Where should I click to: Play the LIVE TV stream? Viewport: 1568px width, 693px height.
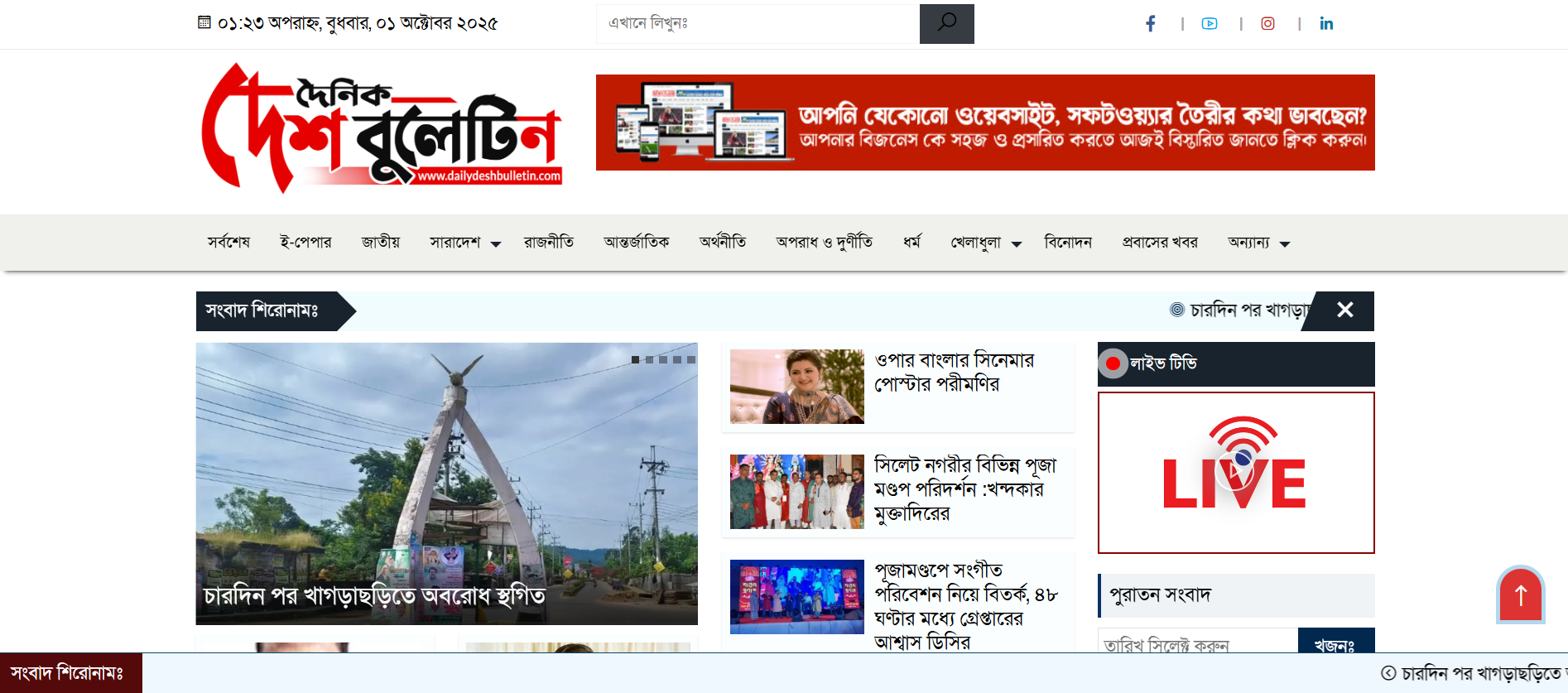(1235, 473)
